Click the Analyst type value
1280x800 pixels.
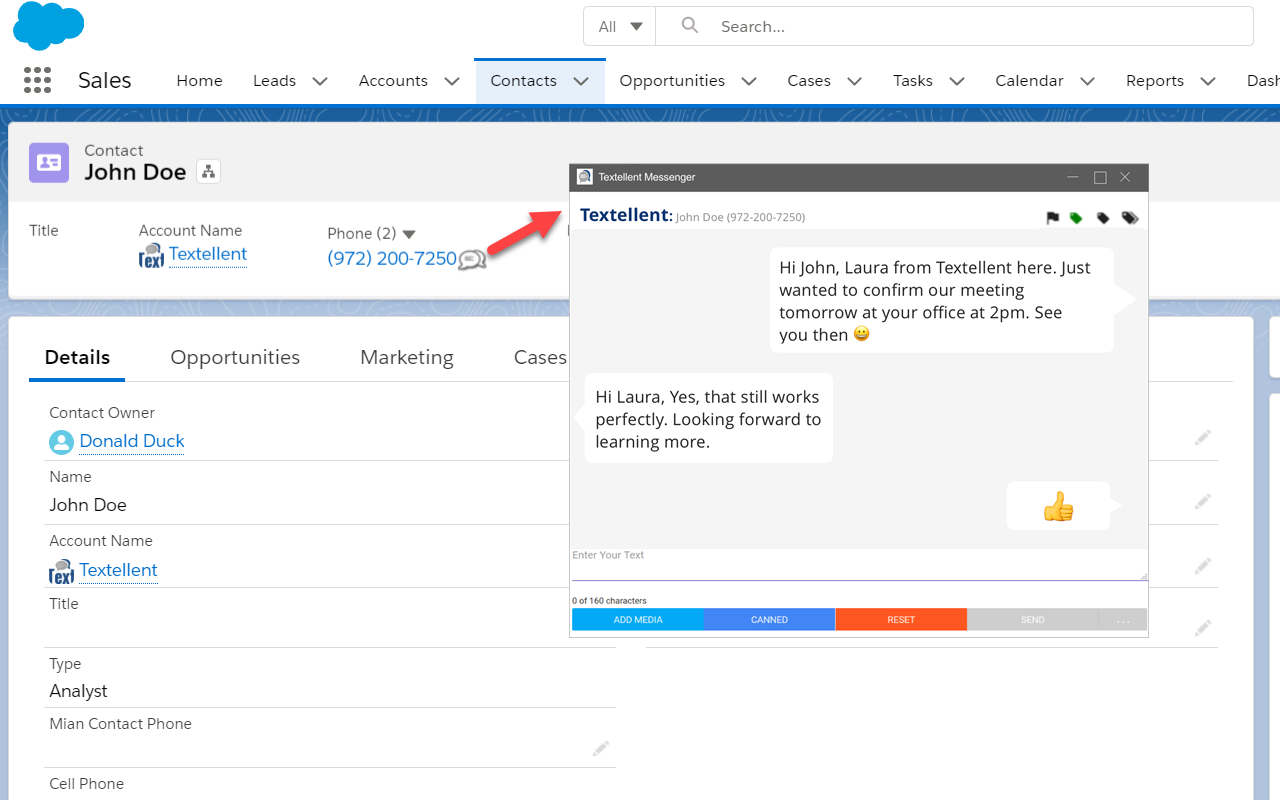tap(78, 691)
